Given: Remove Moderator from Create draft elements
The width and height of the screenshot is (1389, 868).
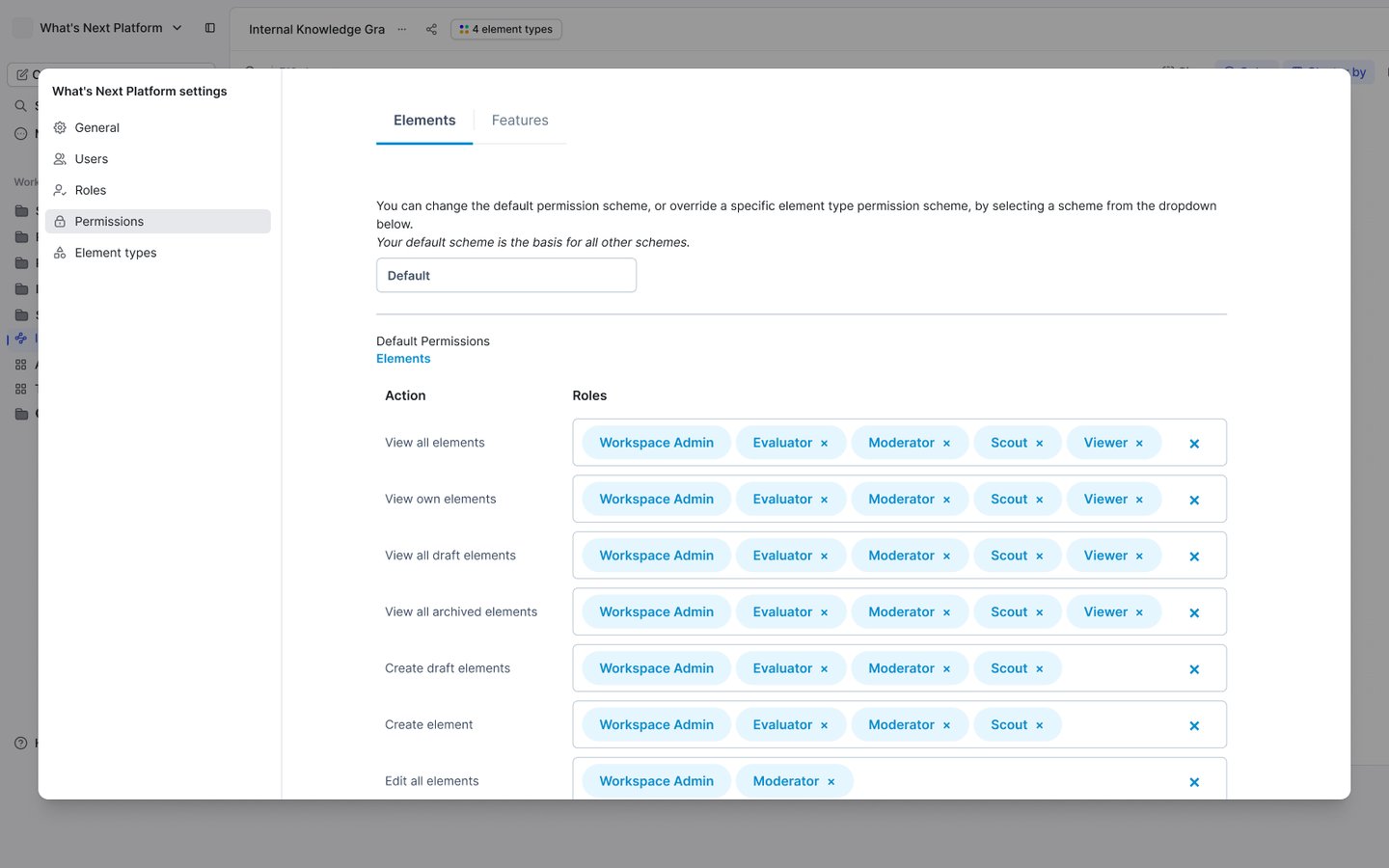Looking at the screenshot, I should 946,669.
